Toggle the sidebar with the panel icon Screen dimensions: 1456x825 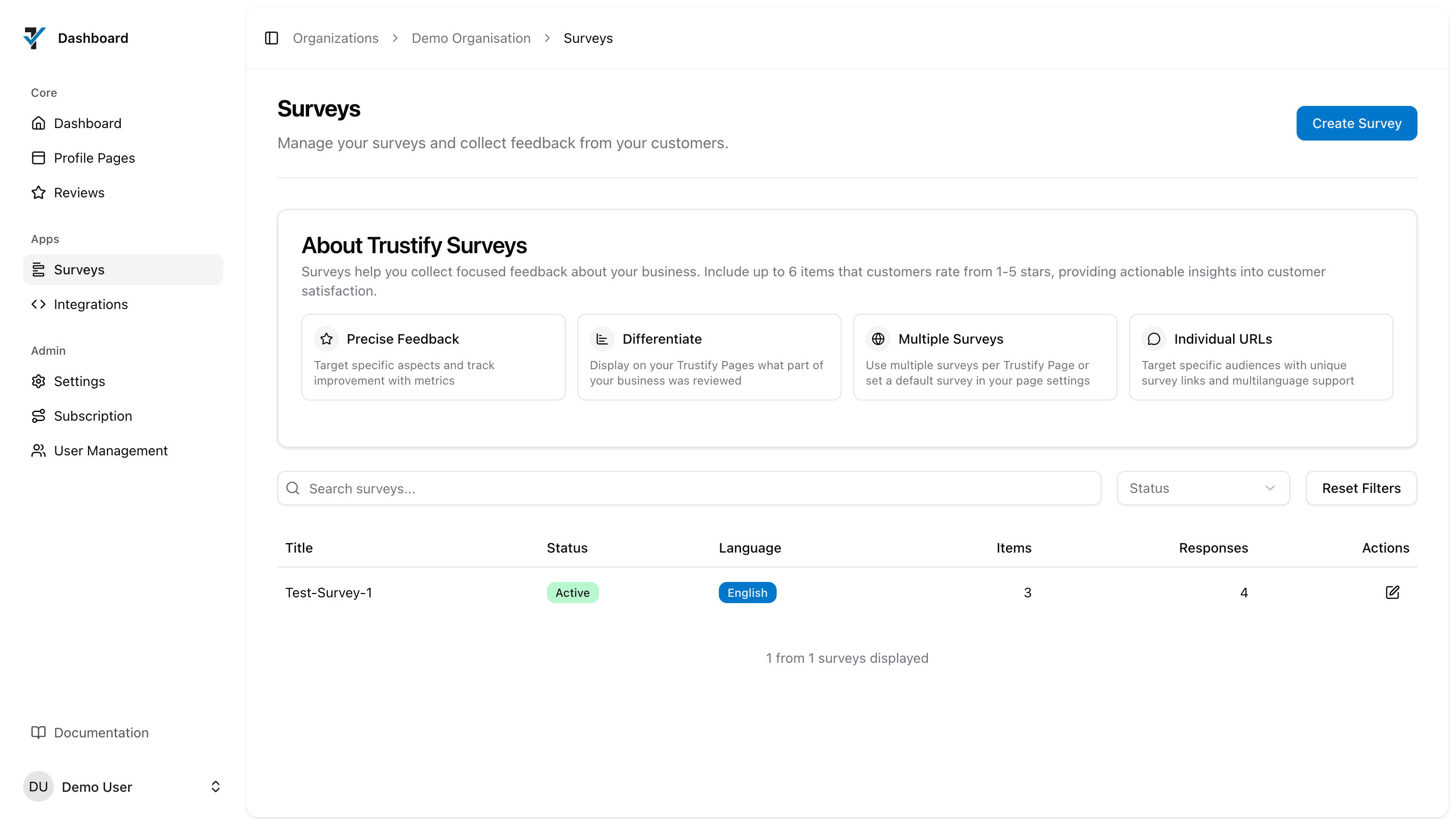click(x=271, y=38)
